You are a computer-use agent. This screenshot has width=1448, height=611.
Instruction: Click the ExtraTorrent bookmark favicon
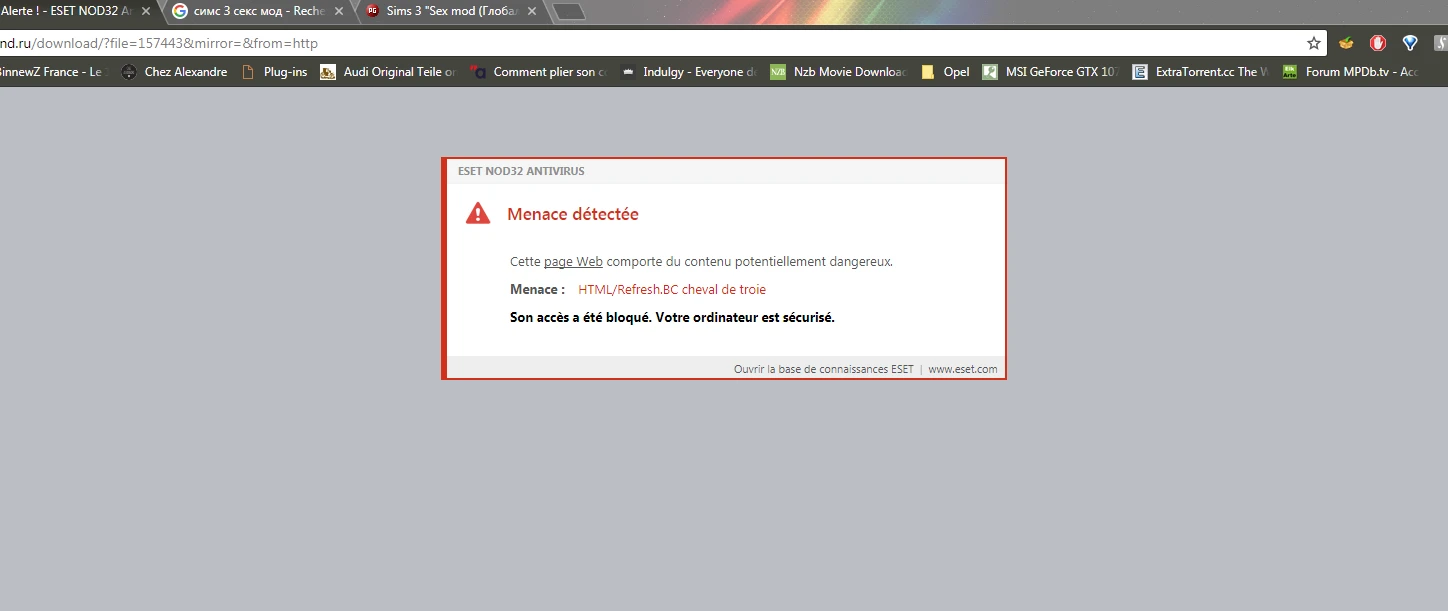[1140, 72]
